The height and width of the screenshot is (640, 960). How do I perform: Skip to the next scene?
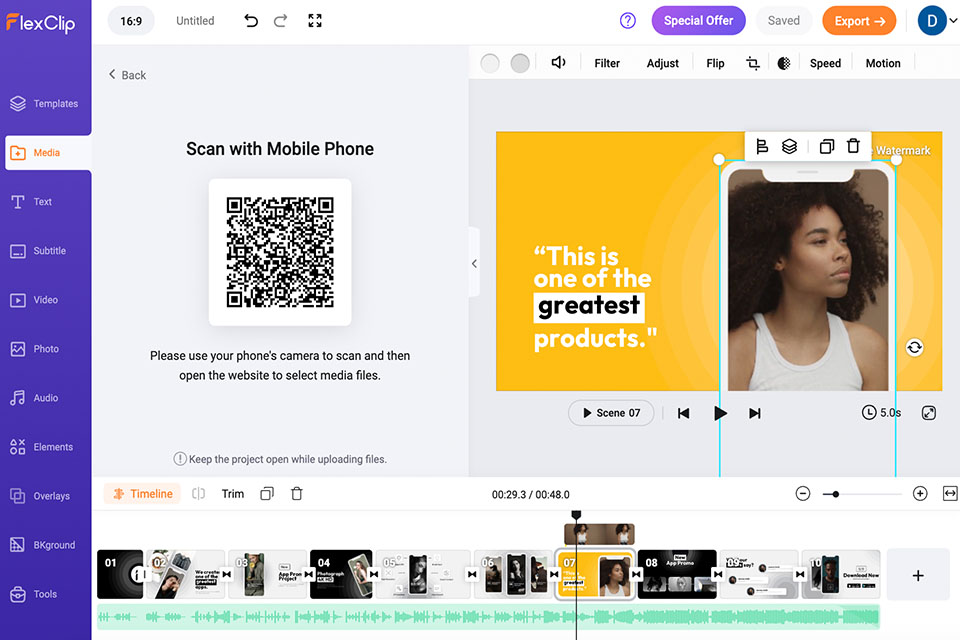coord(754,413)
